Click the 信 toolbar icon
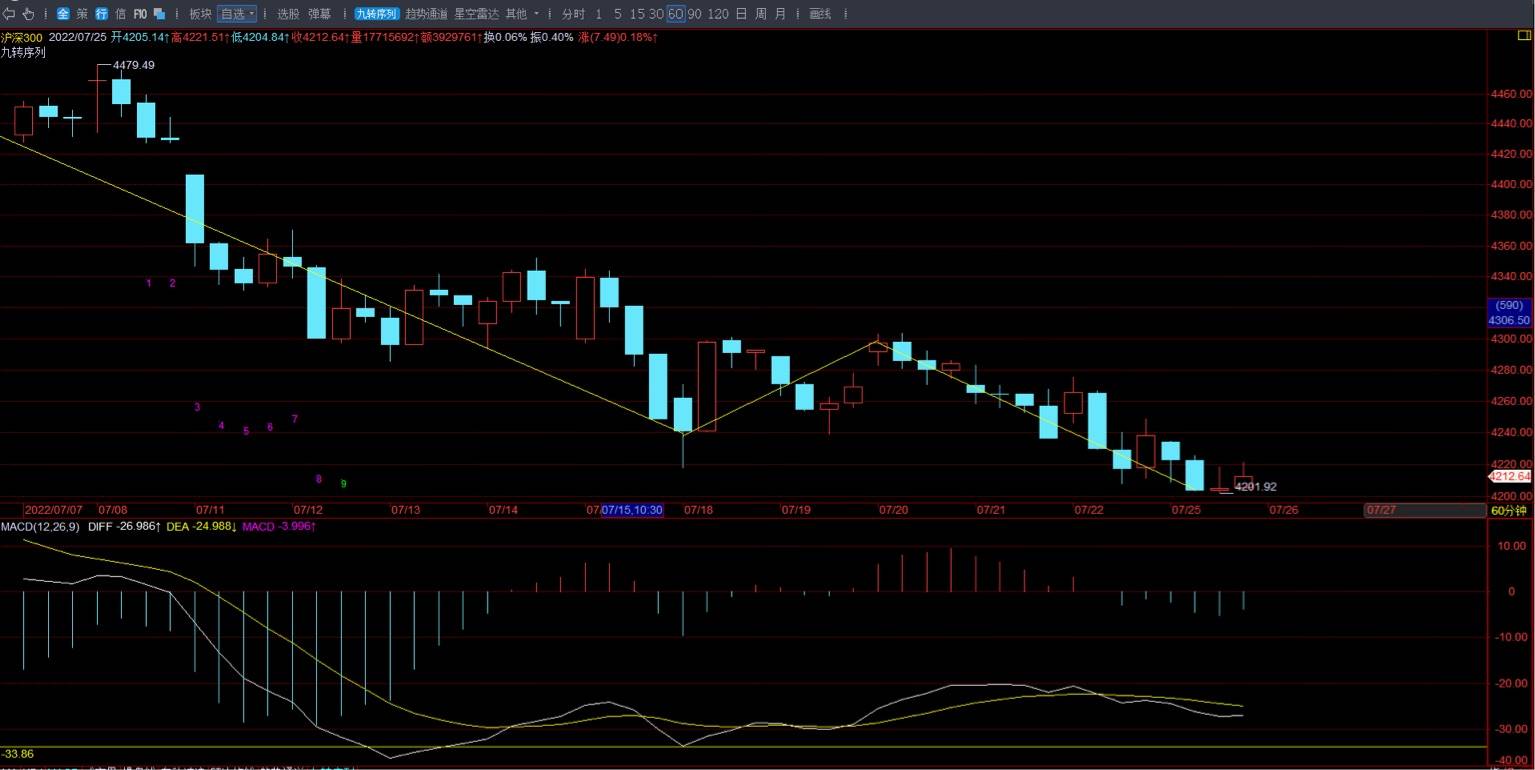This screenshot has height=770, width=1535. [x=120, y=14]
